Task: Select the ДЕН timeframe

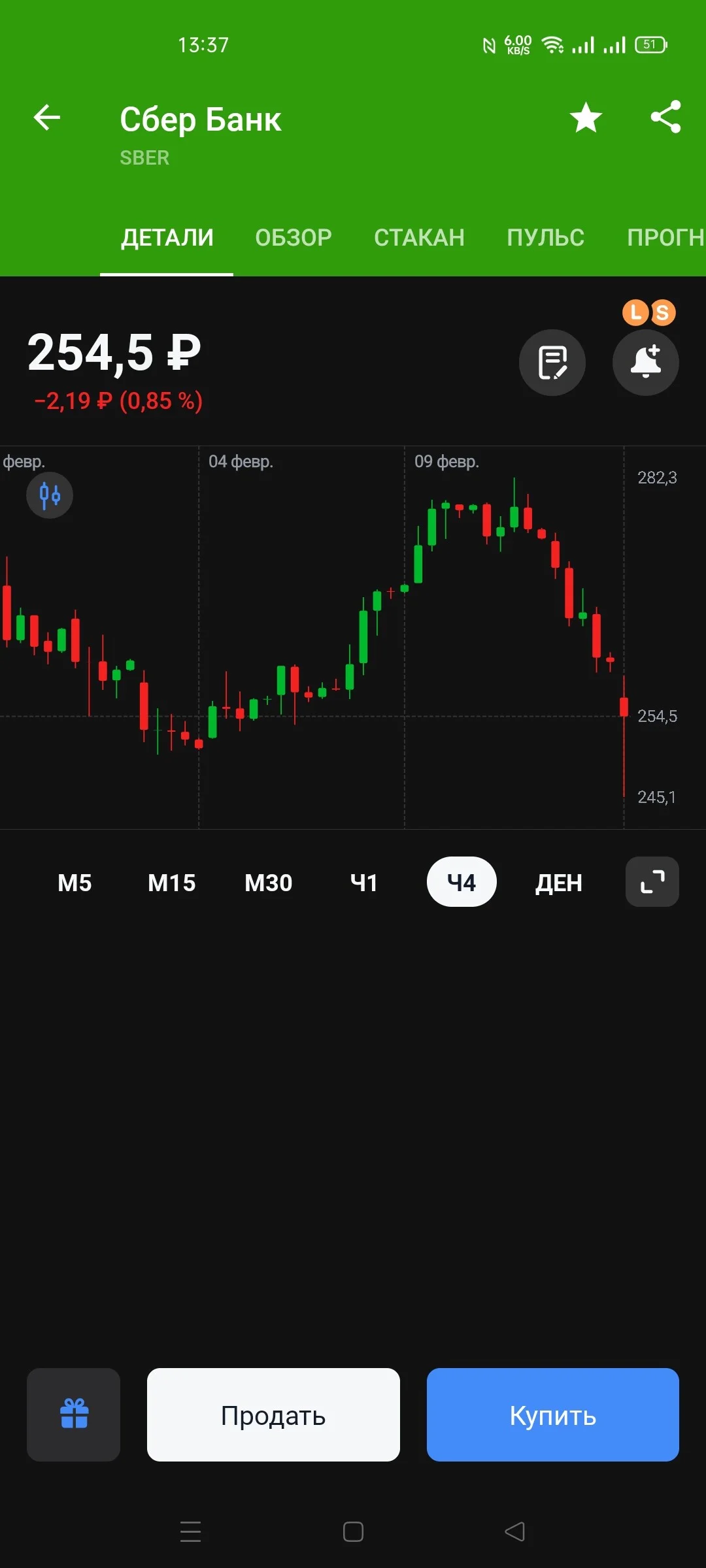Action: (x=559, y=883)
